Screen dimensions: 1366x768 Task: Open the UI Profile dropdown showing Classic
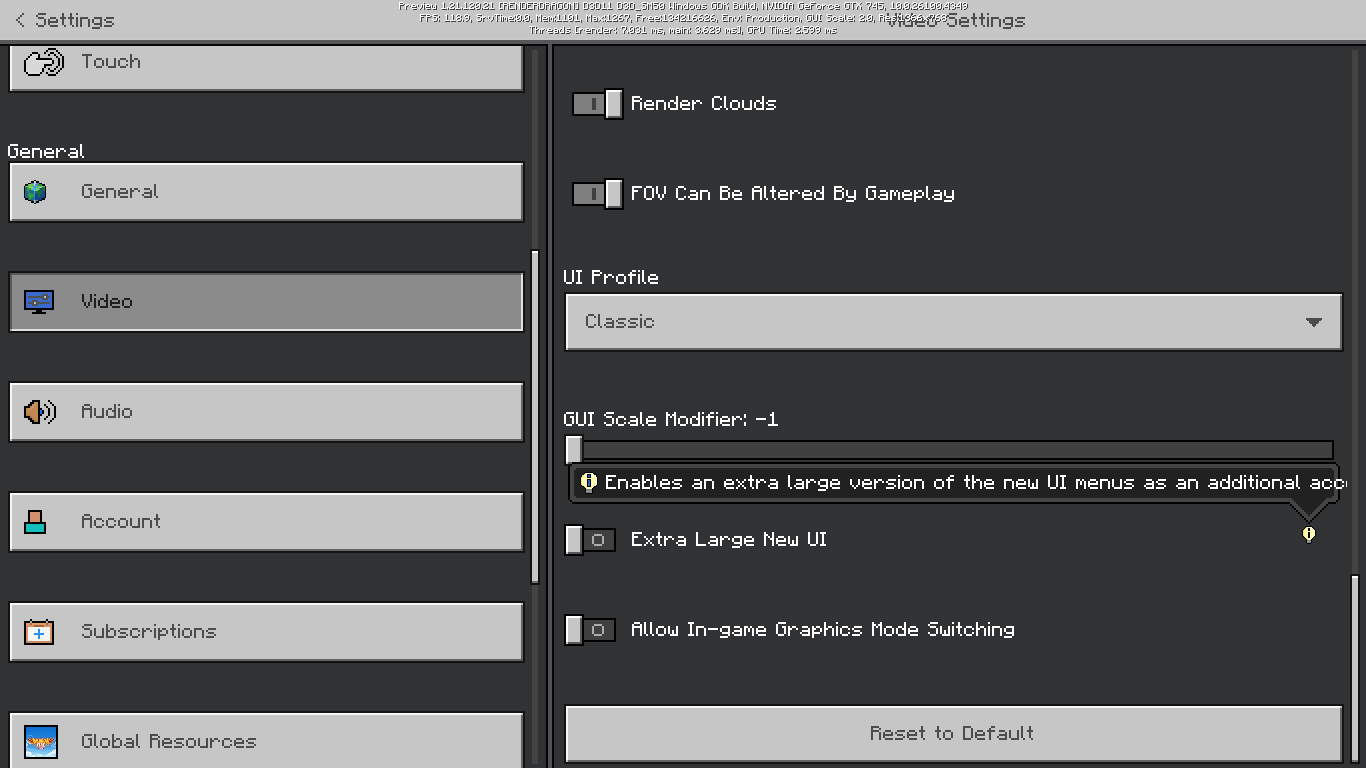pyautogui.click(x=953, y=322)
